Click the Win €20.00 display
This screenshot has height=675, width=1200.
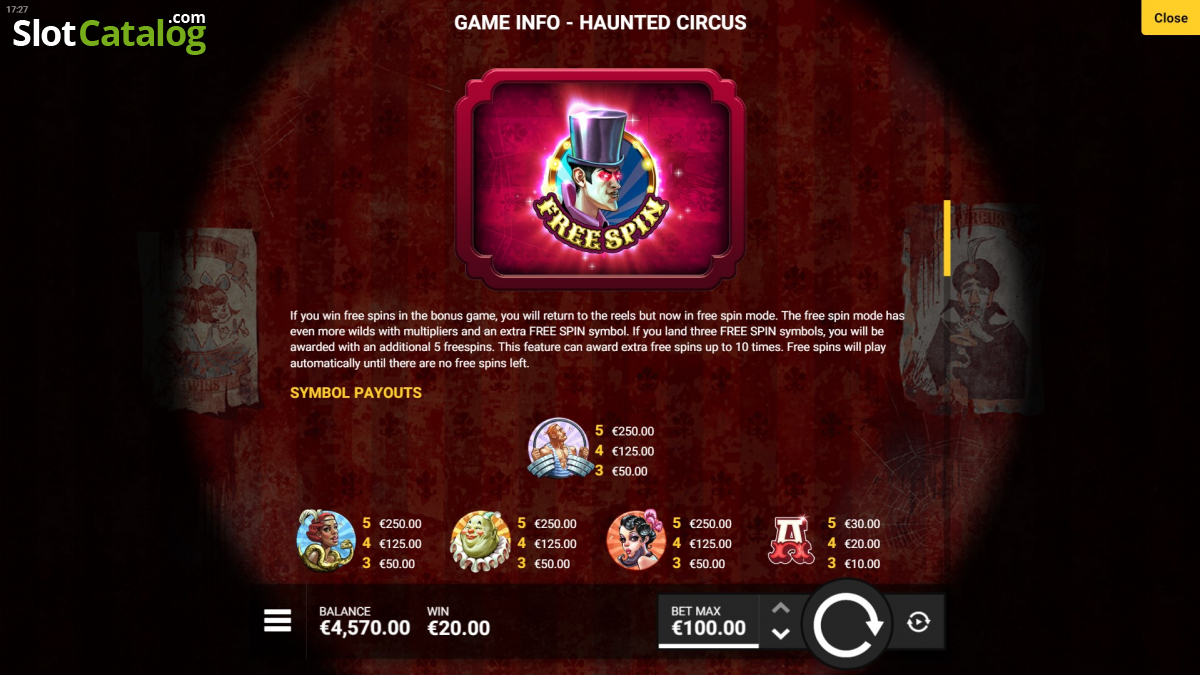pos(458,621)
